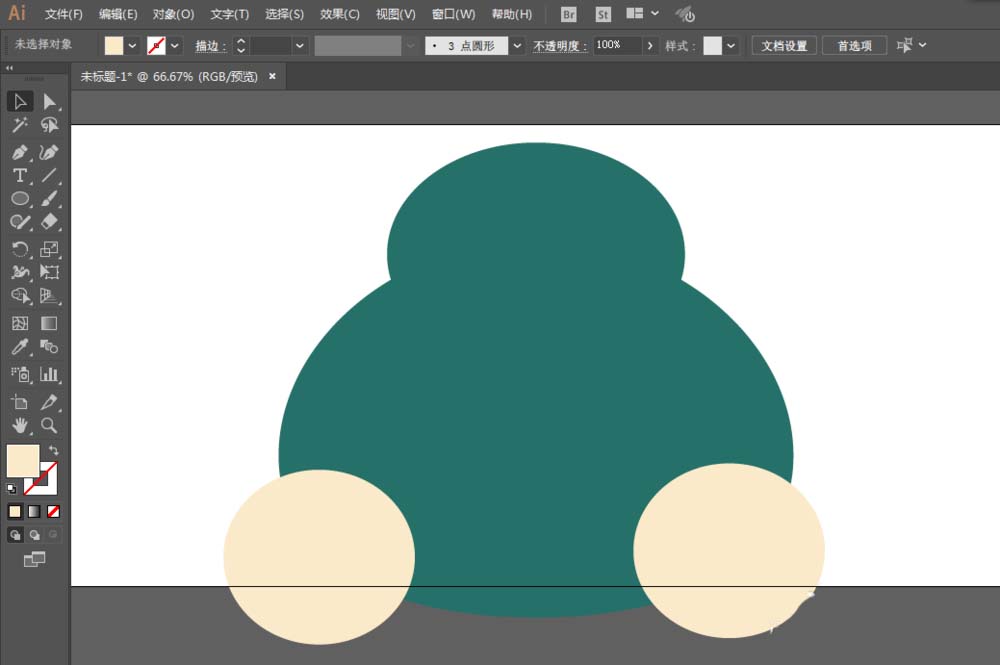Open the 描边 stroke panel link
This screenshot has width=1000, height=665.
pyautogui.click(x=210, y=46)
